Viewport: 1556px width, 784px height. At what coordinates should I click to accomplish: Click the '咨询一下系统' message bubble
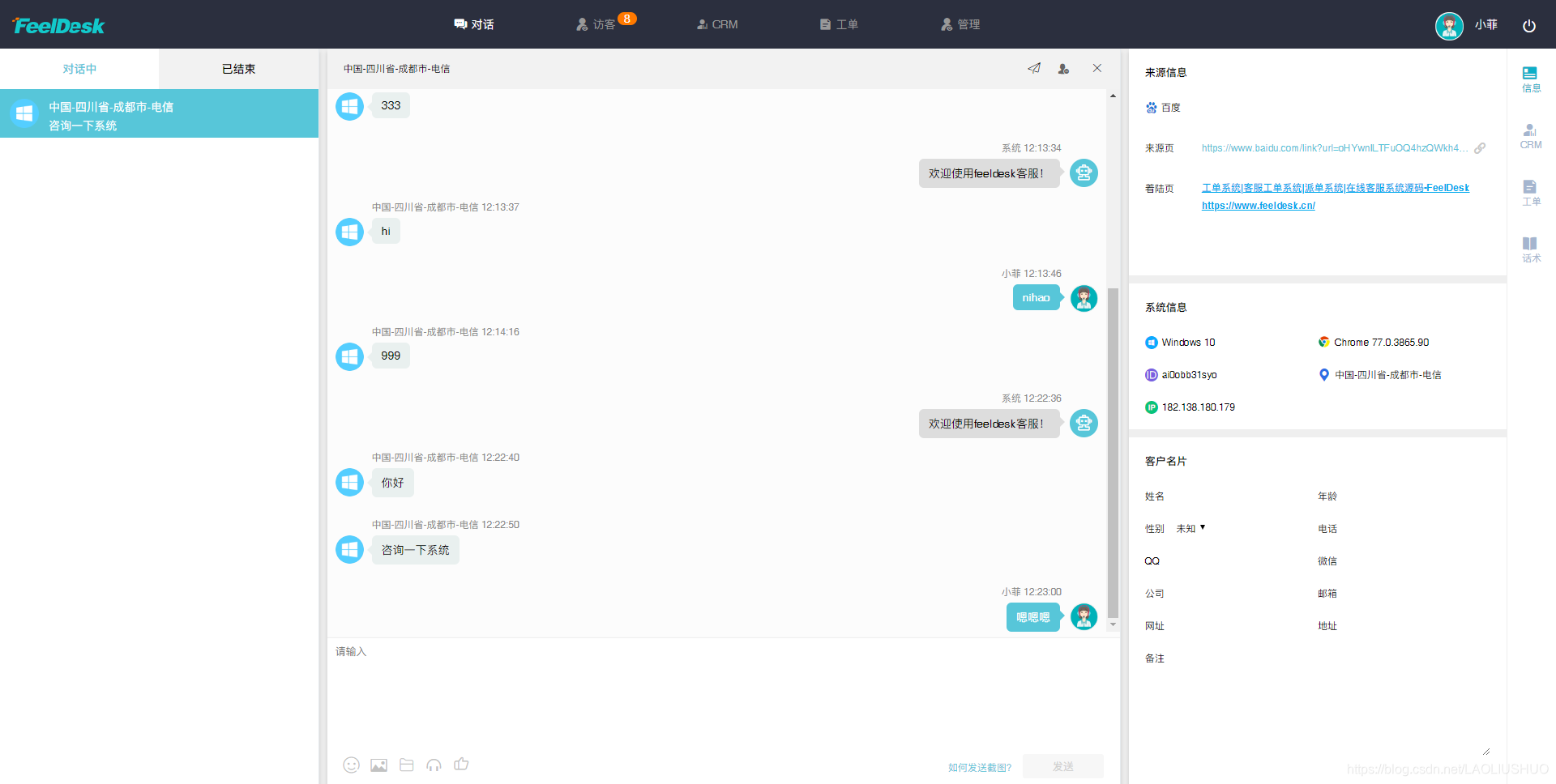click(x=415, y=550)
